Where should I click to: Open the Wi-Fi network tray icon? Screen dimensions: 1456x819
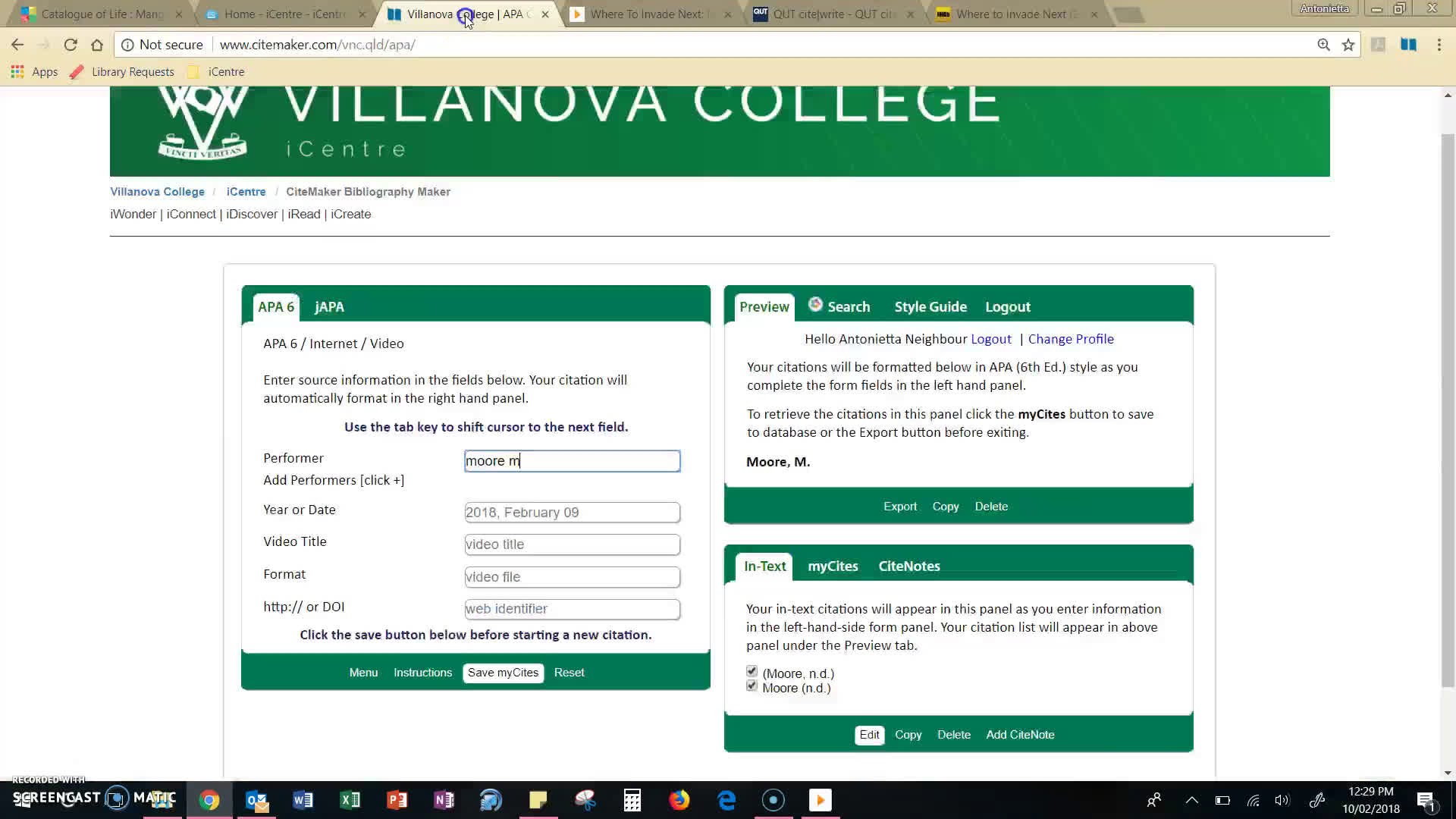[1253, 800]
